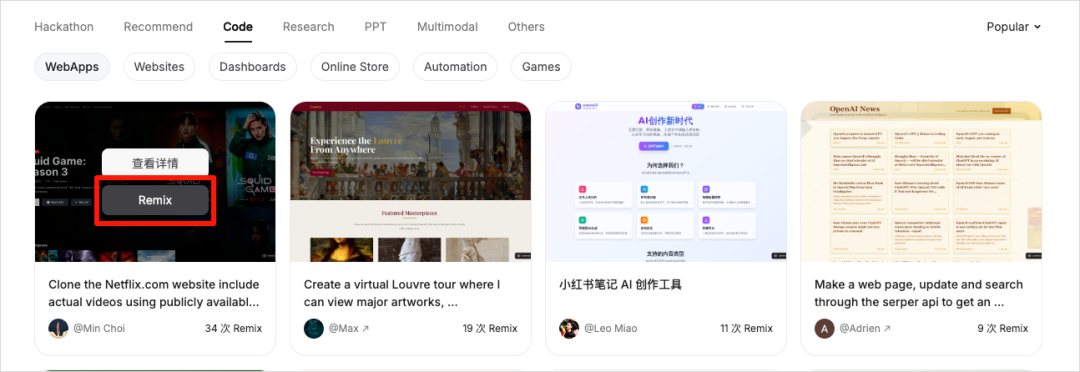Viewport: 1080px width, 372px height.
Task: Switch to the Research tab
Action: point(309,27)
